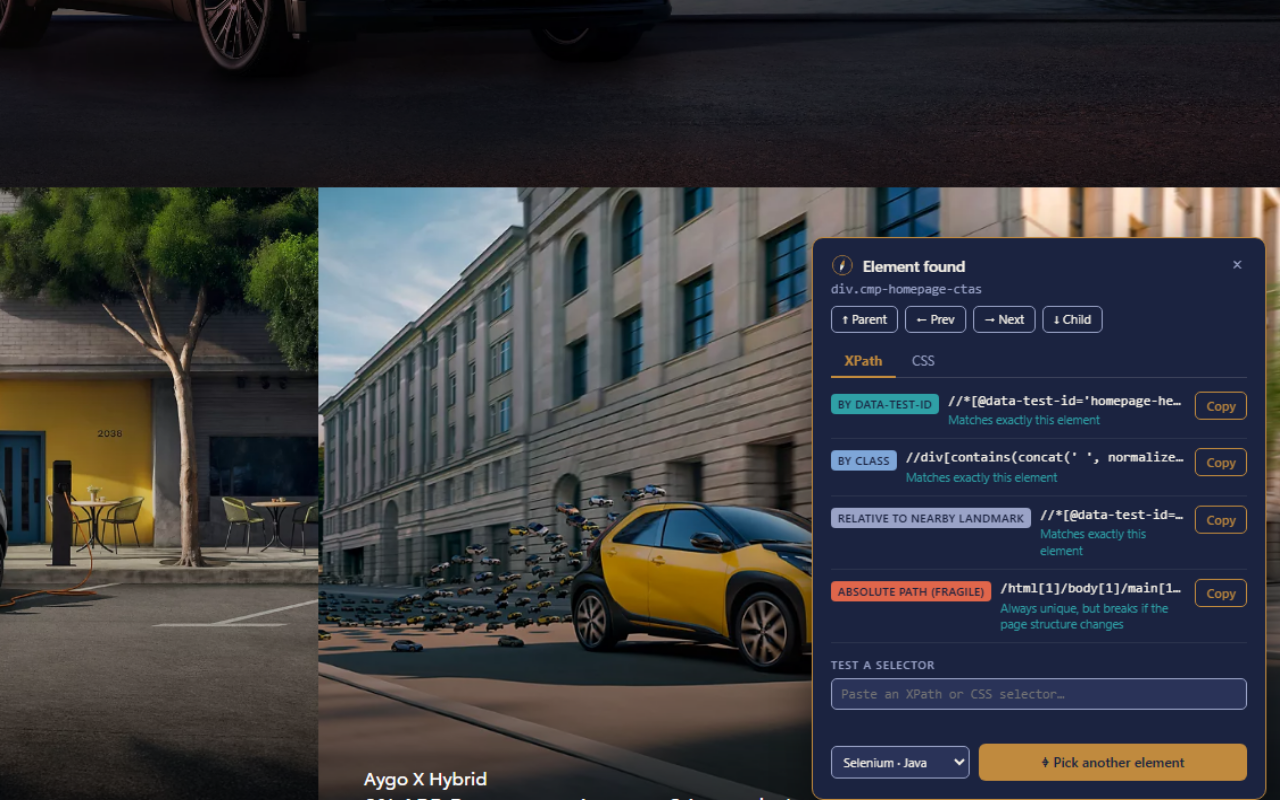The width and height of the screenshot is (1280, 800).
Task: Copy the absolute path XPath
Action: click(1221, 593)
